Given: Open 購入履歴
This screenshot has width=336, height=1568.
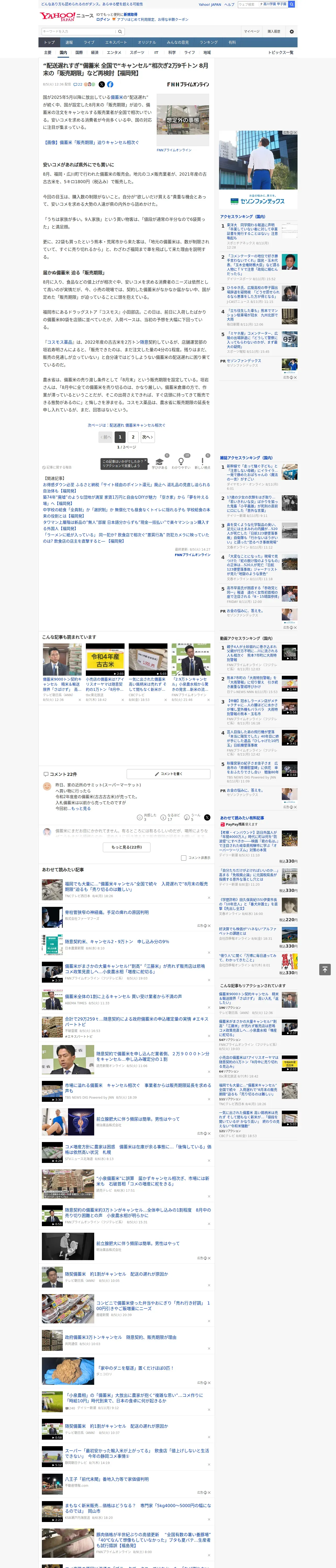Looking at the screenshot, I should pos(274,32).
